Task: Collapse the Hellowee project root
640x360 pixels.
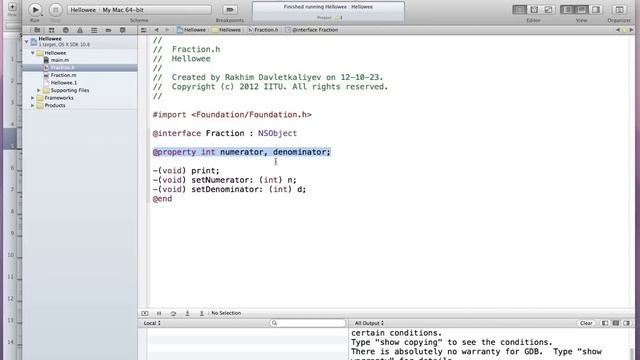Action: 27,42
